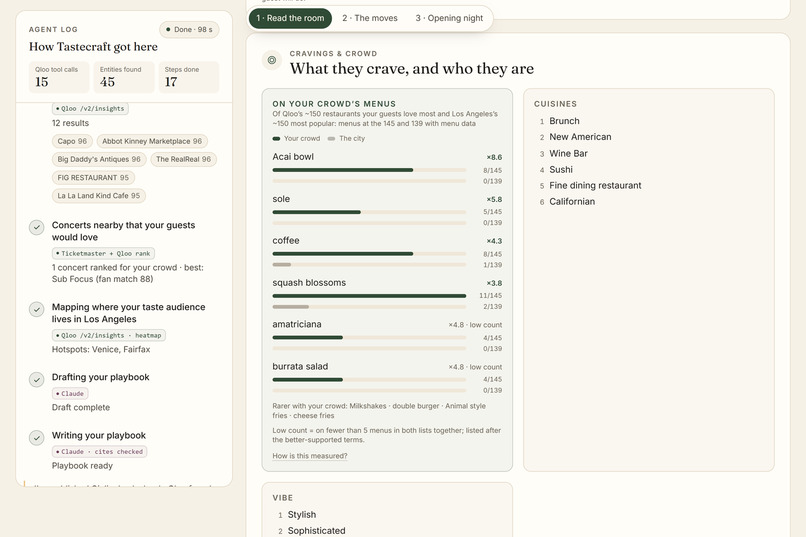Click the Your crowd legend swatch
Viewport: 806px width, 537px height.
(276, 139)
